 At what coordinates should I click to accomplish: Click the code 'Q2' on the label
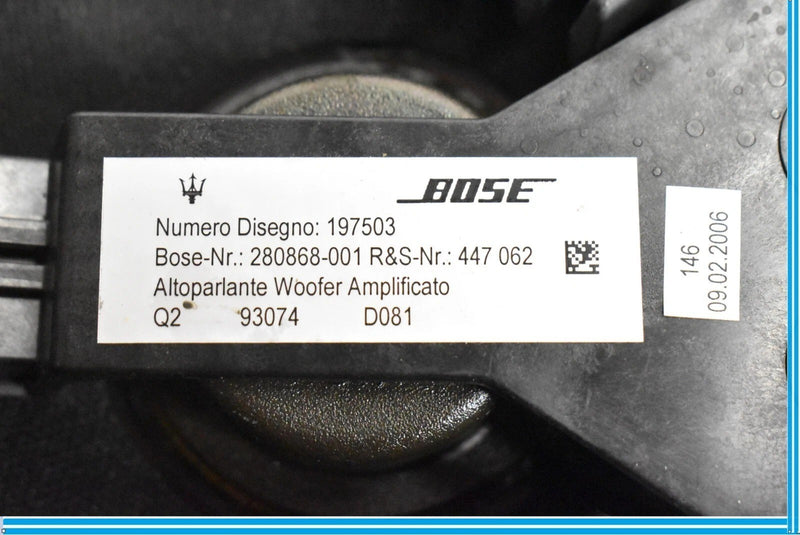pos(167,317)
